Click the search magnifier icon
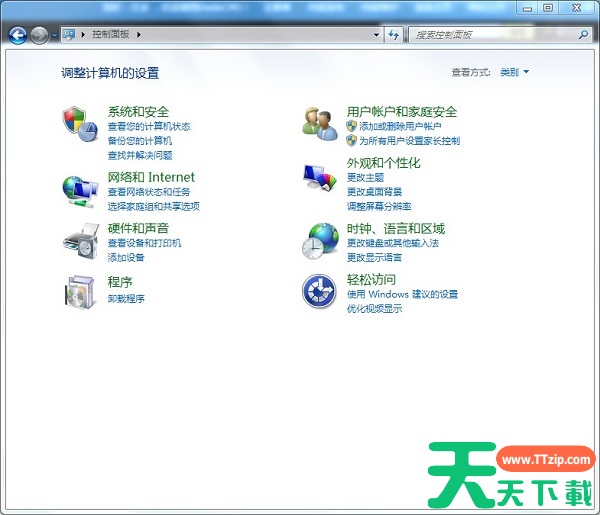This screenshot has height=515, width=600. [x=583, y=35]
